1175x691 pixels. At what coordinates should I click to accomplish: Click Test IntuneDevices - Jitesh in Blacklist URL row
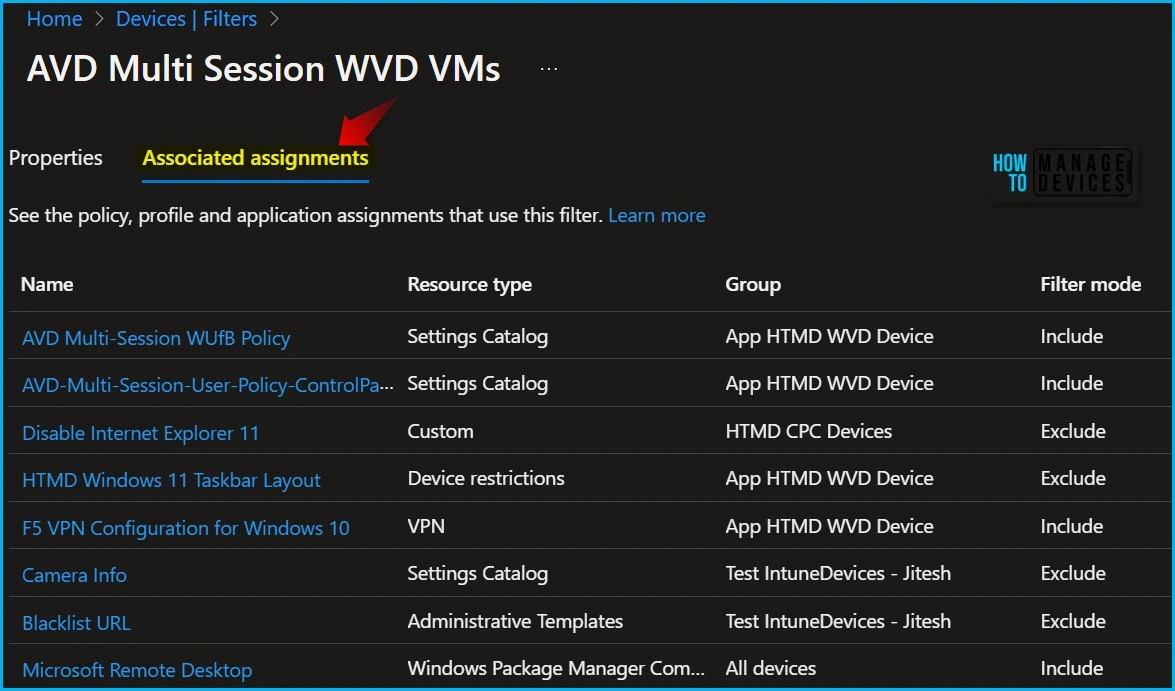click(838, 621)
